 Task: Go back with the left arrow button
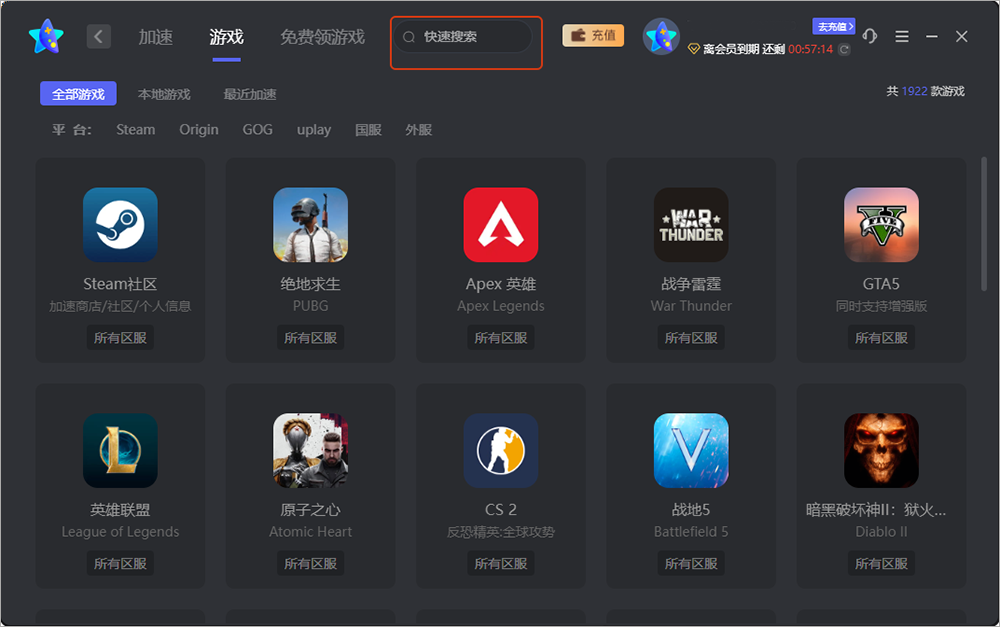(99, 36)
